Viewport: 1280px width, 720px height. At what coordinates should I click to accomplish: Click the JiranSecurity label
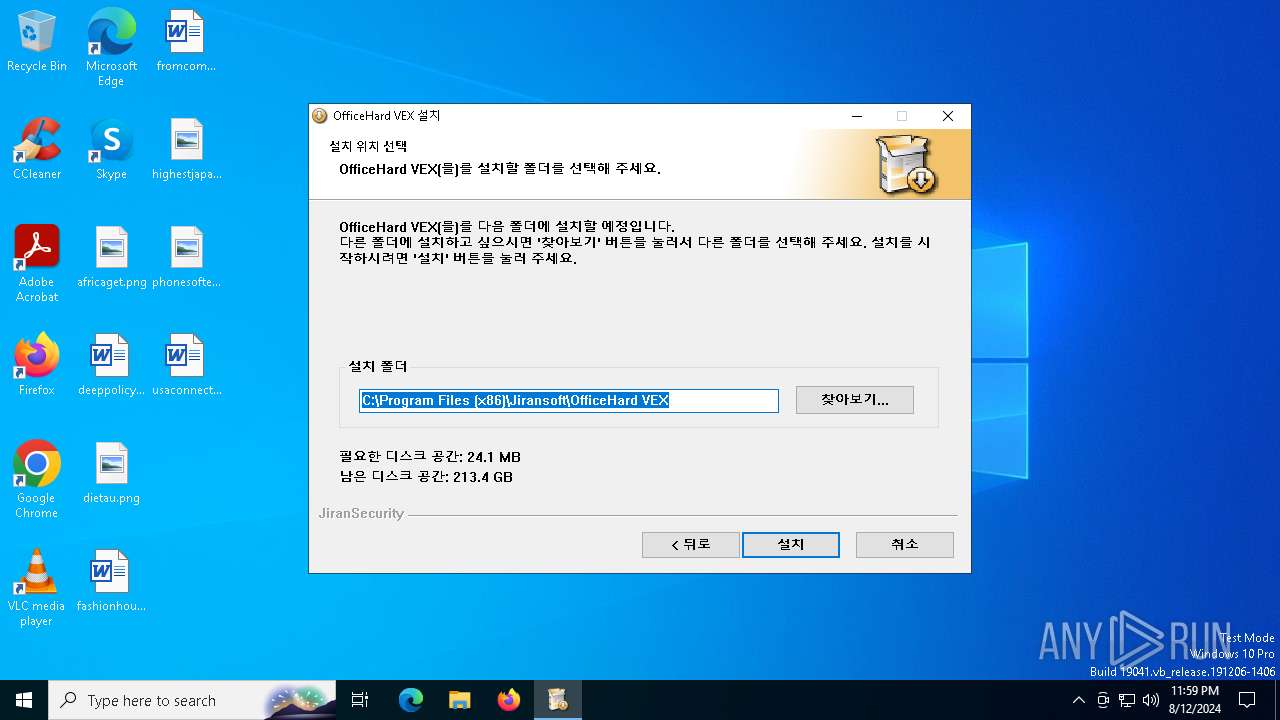pyautogui.click(x=361, y=514)
